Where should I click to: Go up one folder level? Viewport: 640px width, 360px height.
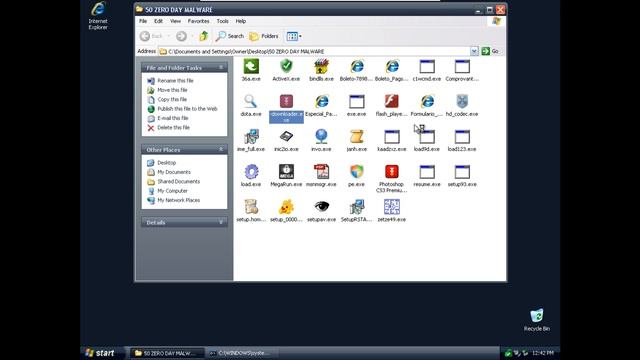pyautogui.click(x=204, y=36)
